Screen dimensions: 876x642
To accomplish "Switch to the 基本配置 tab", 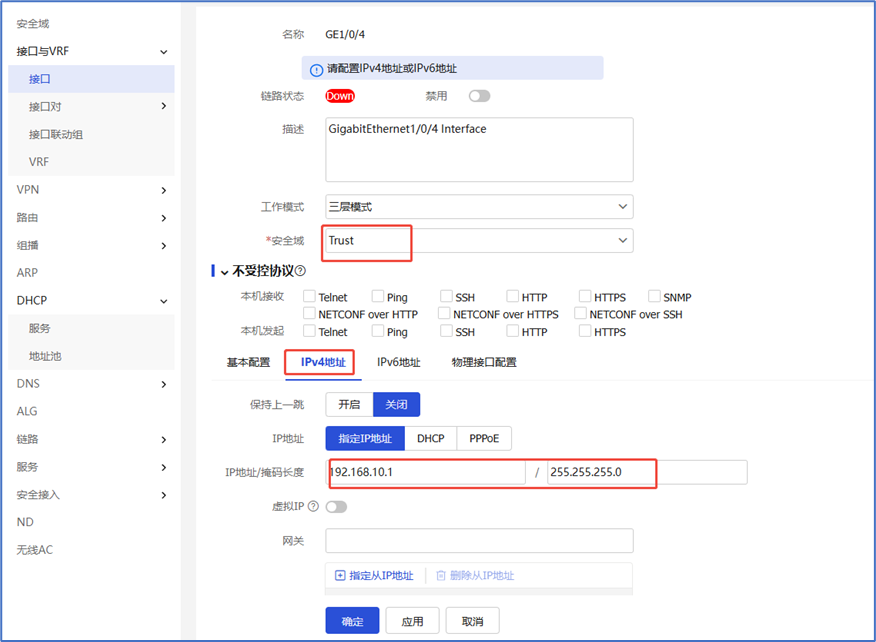I will pos(248,362).
